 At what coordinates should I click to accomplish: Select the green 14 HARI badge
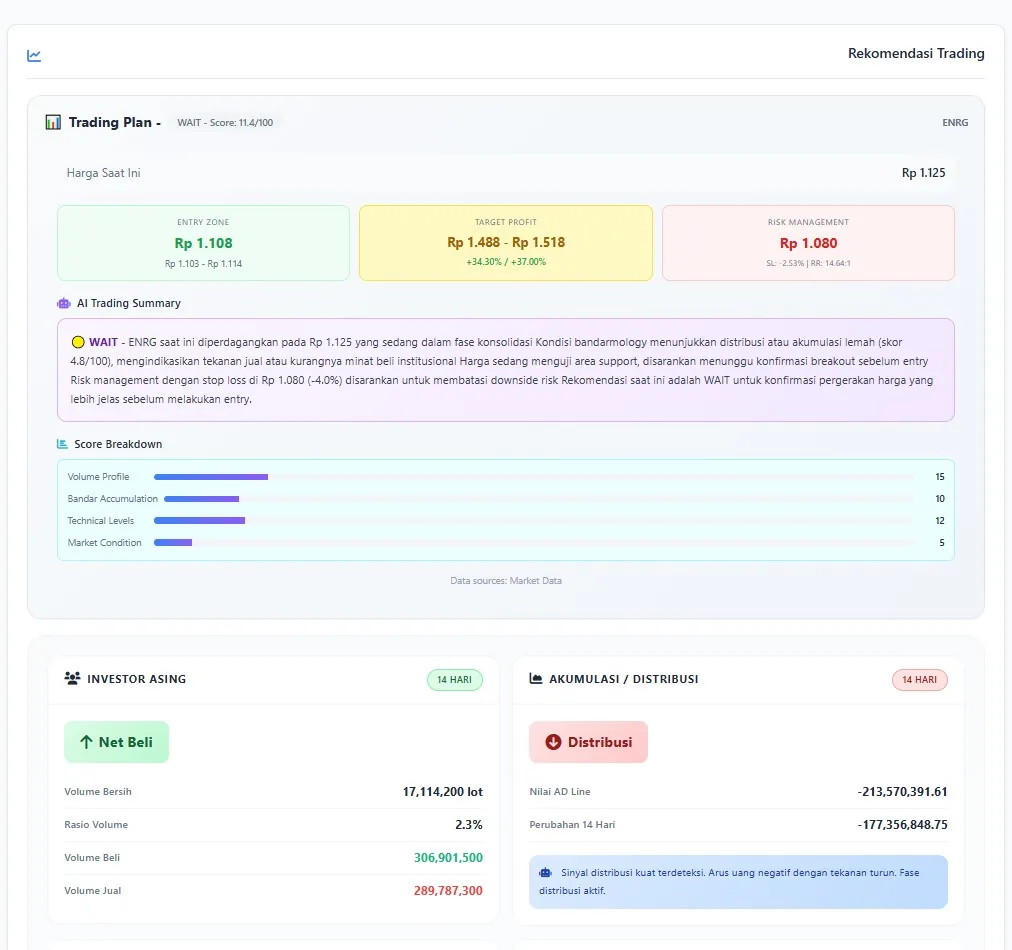click(454, 680)
